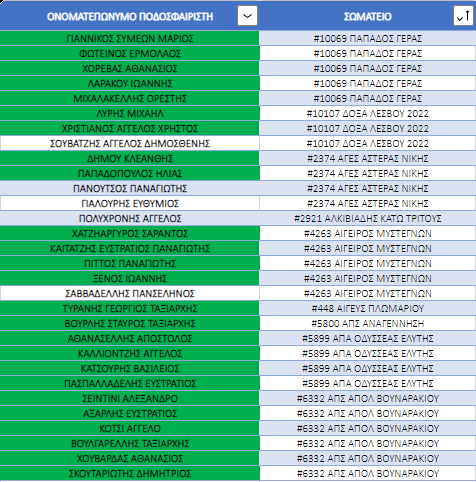Click green cell ΤΥΡΑΝΗΣ ΓΕΩΡΓΙΟΣ ΤΑΞΙΑΡΧΗΣ

130,308
